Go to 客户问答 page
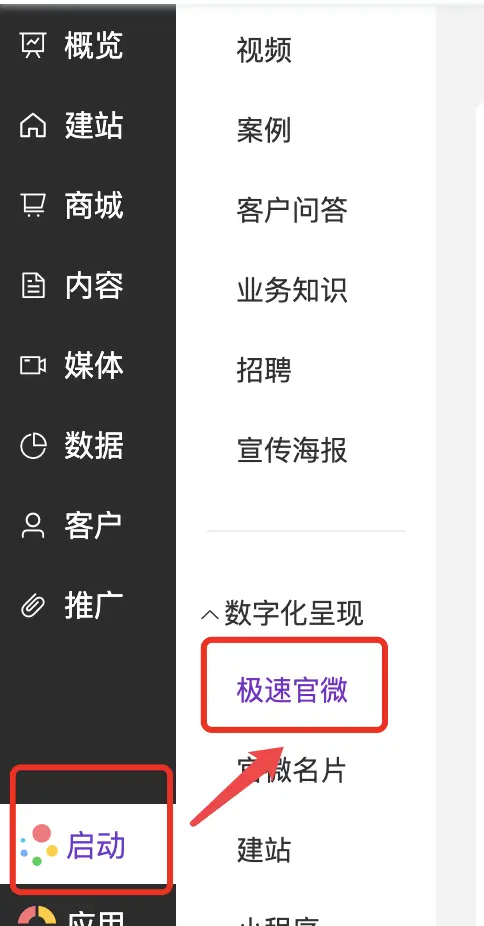Screen dimensions: 484x926 [x=292, y=210]
